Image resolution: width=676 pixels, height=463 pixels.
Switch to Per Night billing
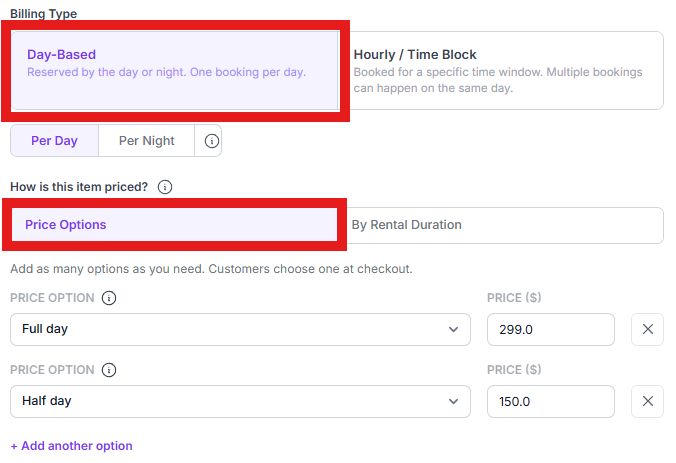click(147, 141)
